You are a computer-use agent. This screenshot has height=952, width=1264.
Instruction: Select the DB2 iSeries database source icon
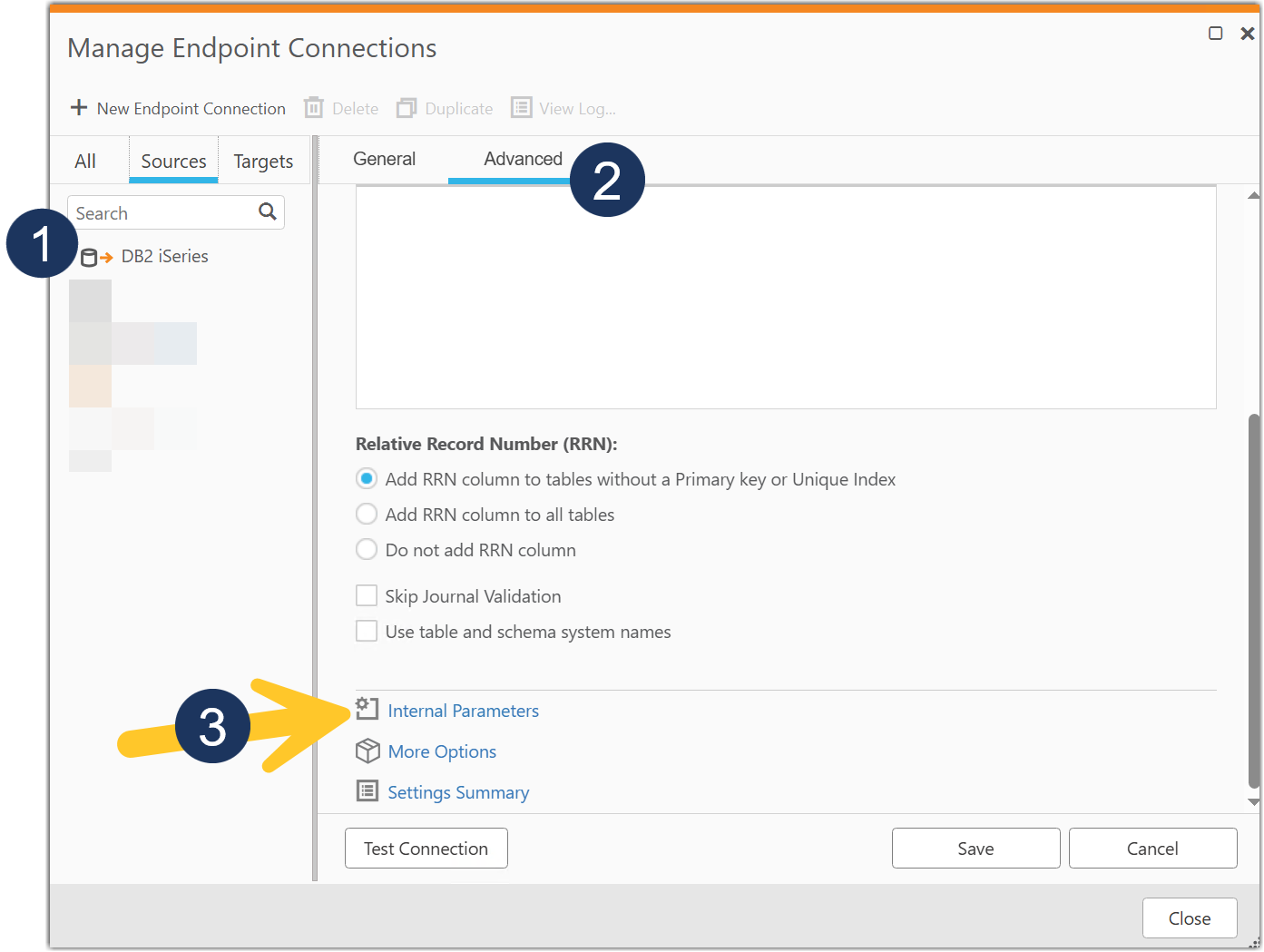point(90,256)
